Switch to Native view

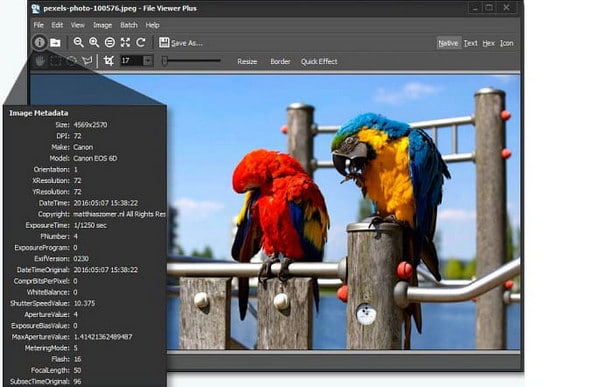[x=448, y=43]
